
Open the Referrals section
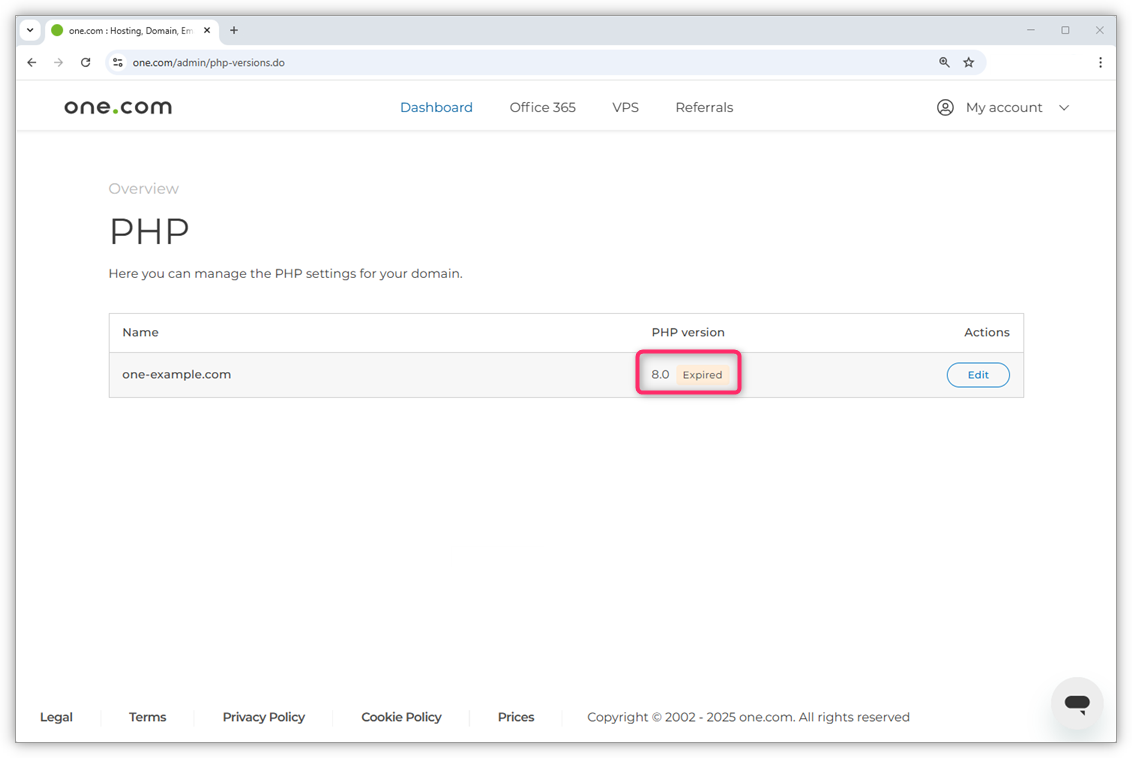(704, 107)
